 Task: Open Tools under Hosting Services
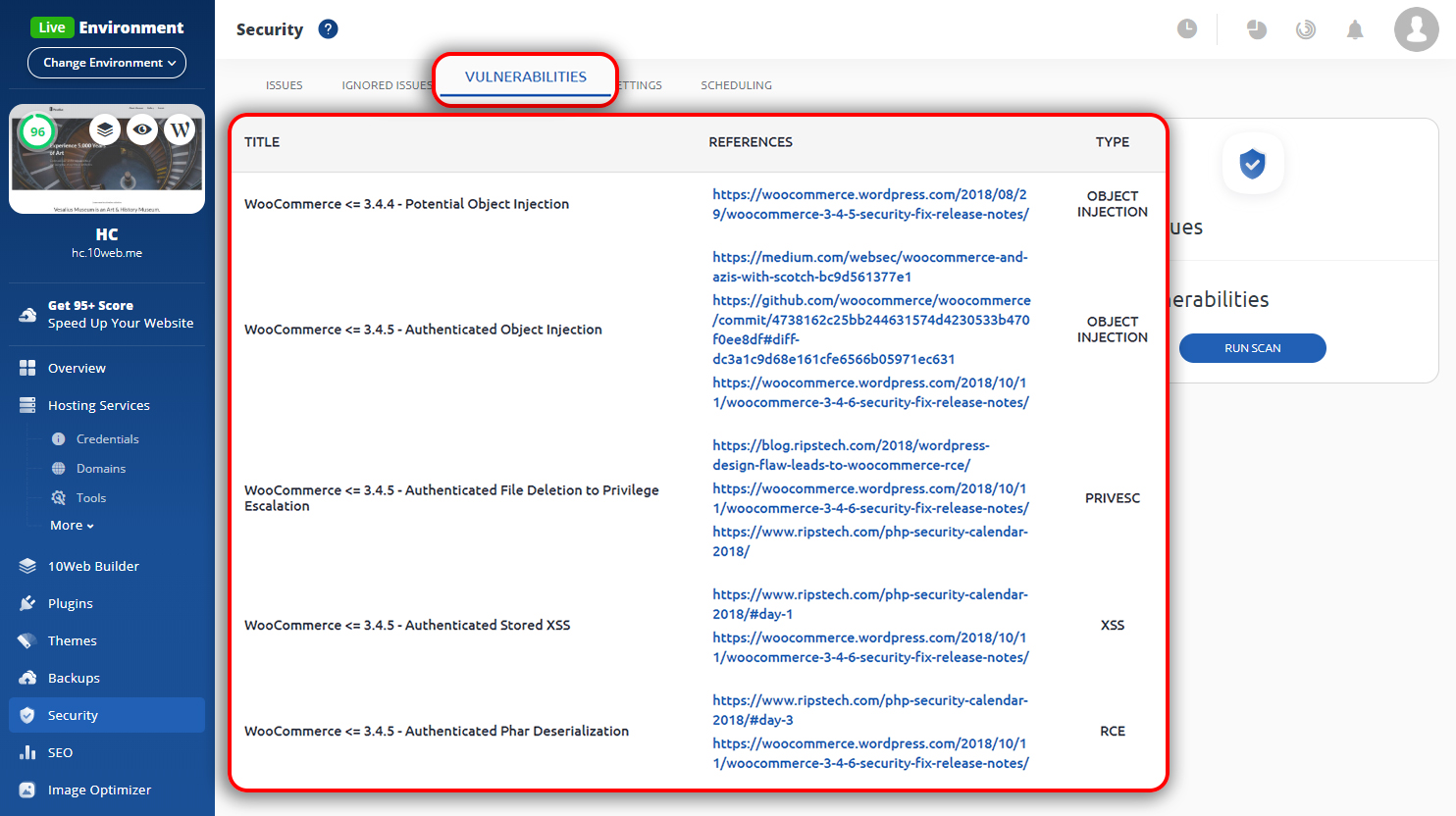click(x=91, y=498)
